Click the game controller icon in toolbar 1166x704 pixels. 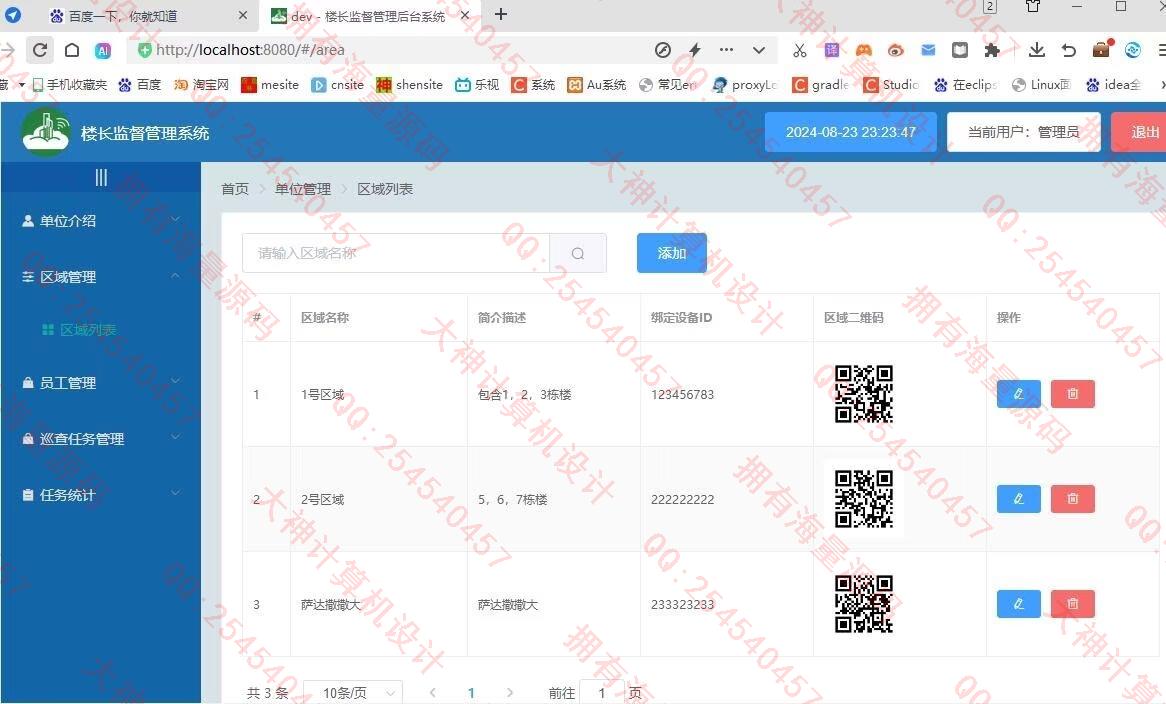click(x=863, y=50)
